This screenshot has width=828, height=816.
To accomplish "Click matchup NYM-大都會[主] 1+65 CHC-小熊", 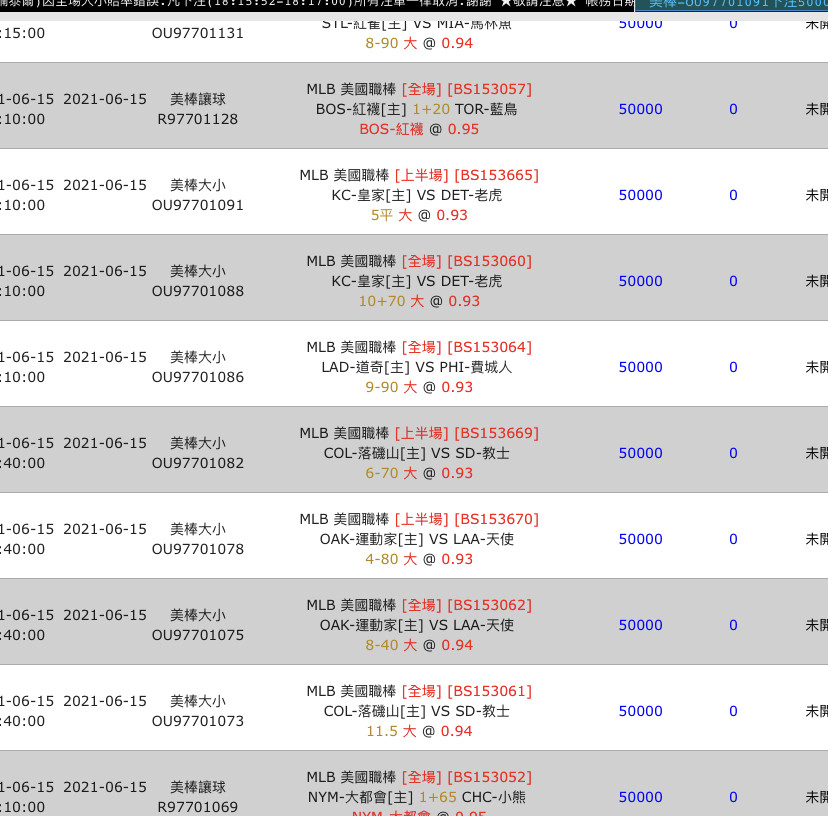I will pos(417,798).
